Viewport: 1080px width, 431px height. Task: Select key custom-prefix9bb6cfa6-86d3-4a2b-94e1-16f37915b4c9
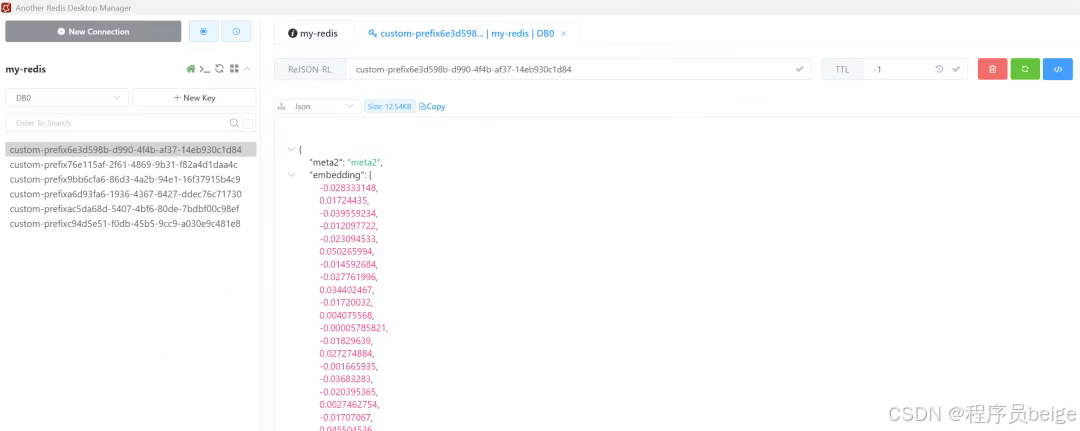coord(131,179)
